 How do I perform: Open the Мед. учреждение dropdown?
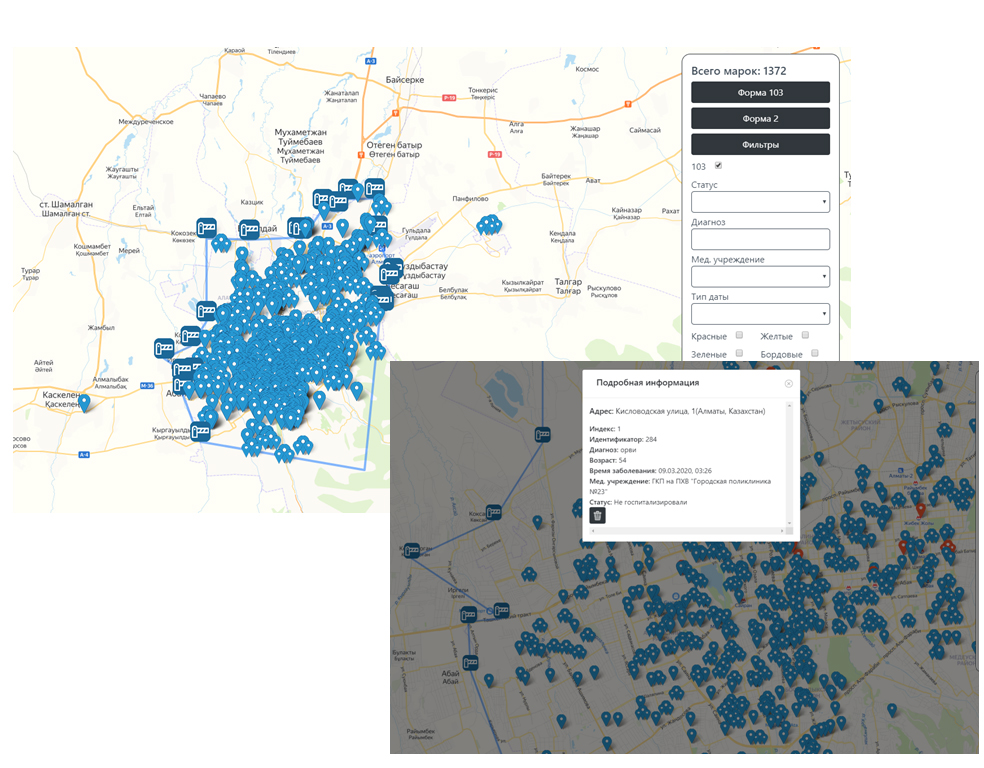[x=760, y=277]
